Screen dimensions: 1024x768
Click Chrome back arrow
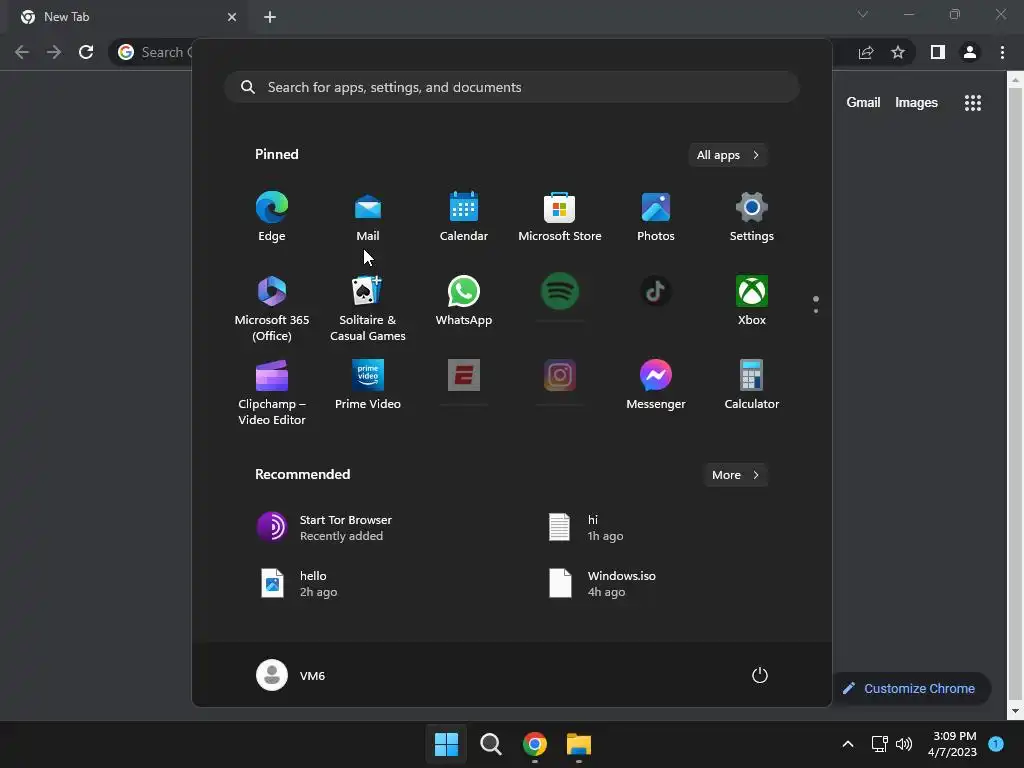click(x=22, y=52)
